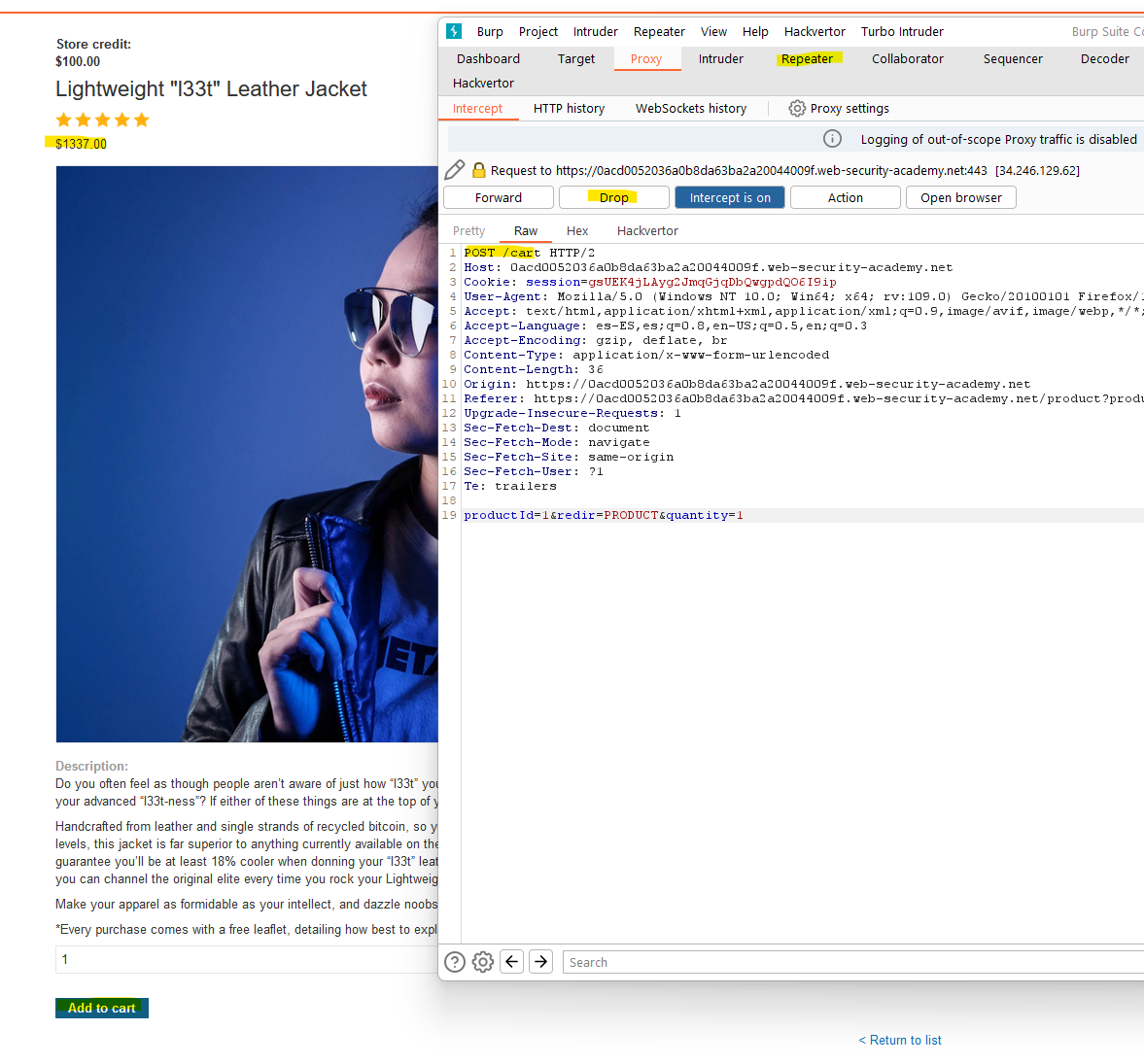
Task: Select the Proxy tab
Action: coord(646,59)
